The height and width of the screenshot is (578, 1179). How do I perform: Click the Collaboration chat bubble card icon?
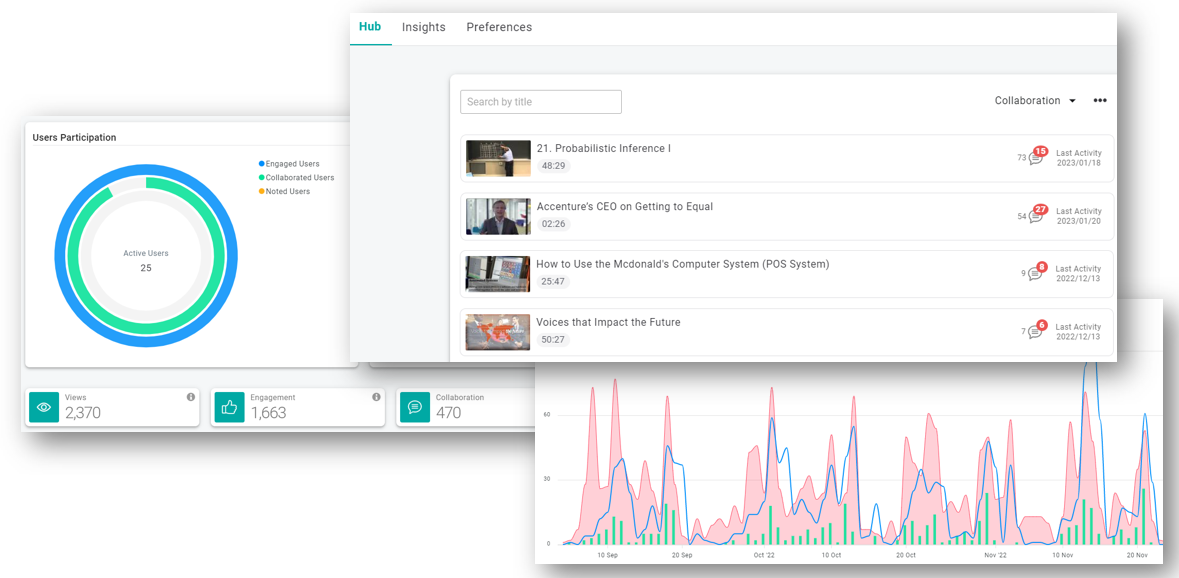point(414,407)
